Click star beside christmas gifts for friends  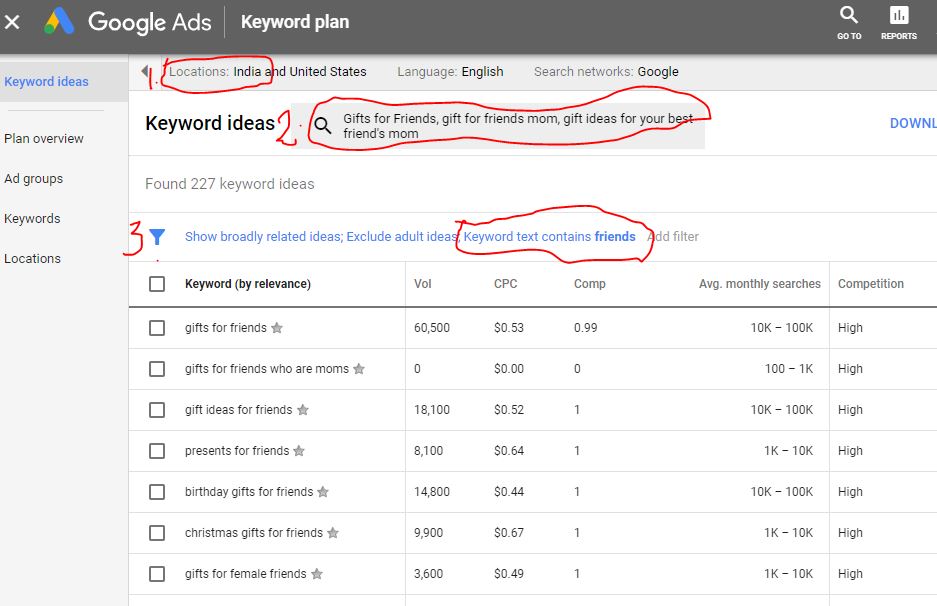coord(333,532)
